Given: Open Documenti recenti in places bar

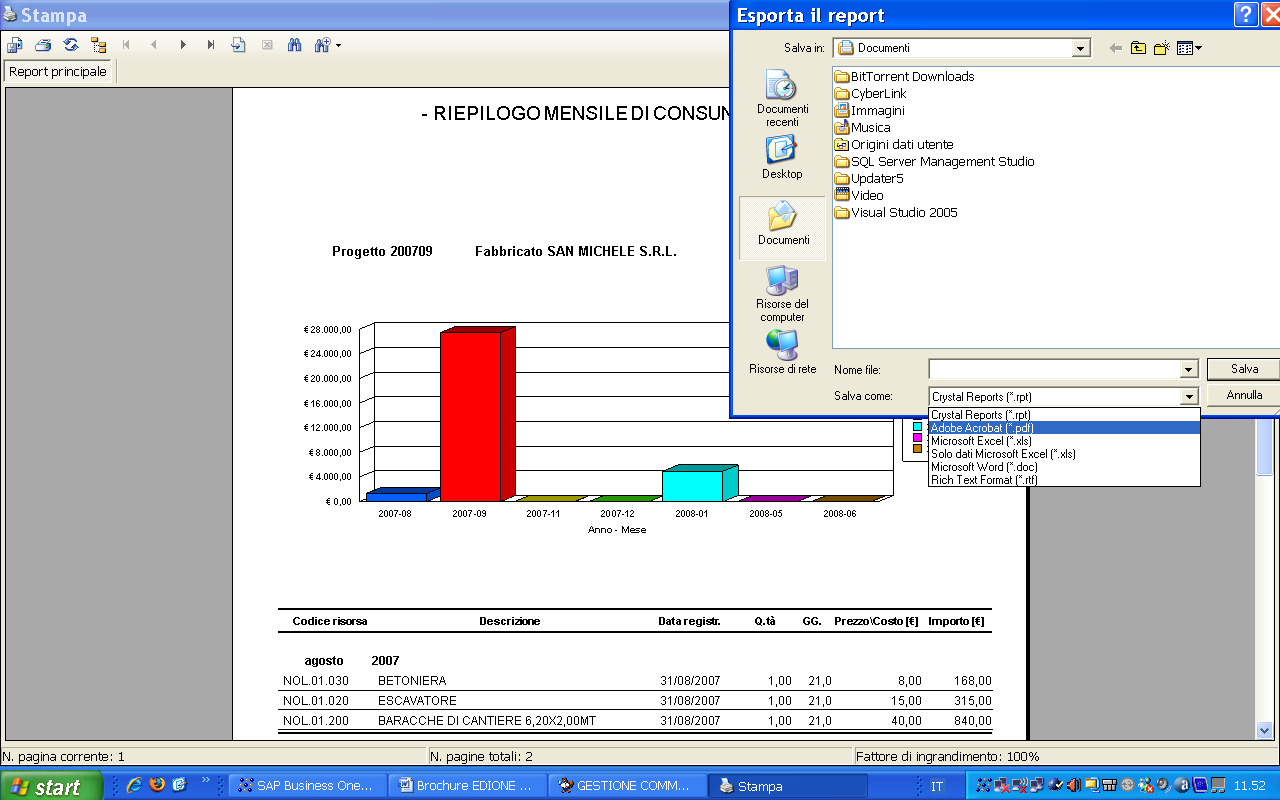Looking at the screenshot, I should (x=782, y=98).
